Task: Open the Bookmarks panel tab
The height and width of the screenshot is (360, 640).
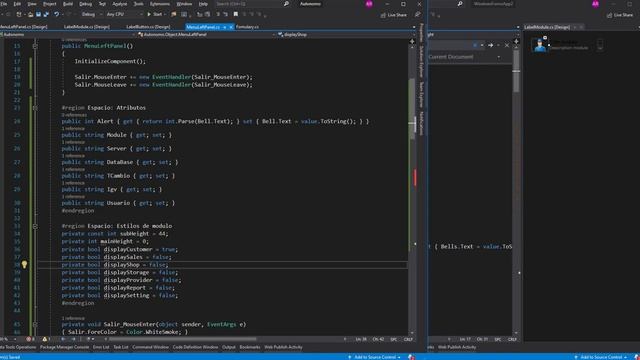Action: pyautogui.click(x=250, y=347)
